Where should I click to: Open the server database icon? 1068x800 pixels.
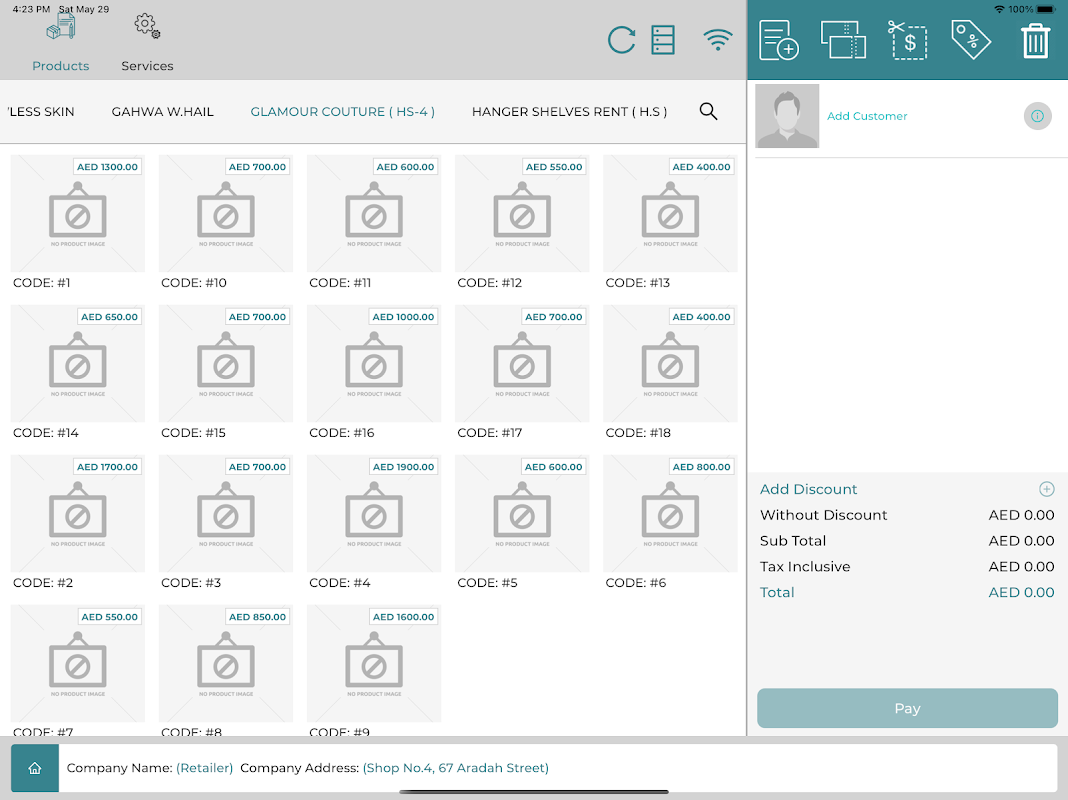click(663, 39)
